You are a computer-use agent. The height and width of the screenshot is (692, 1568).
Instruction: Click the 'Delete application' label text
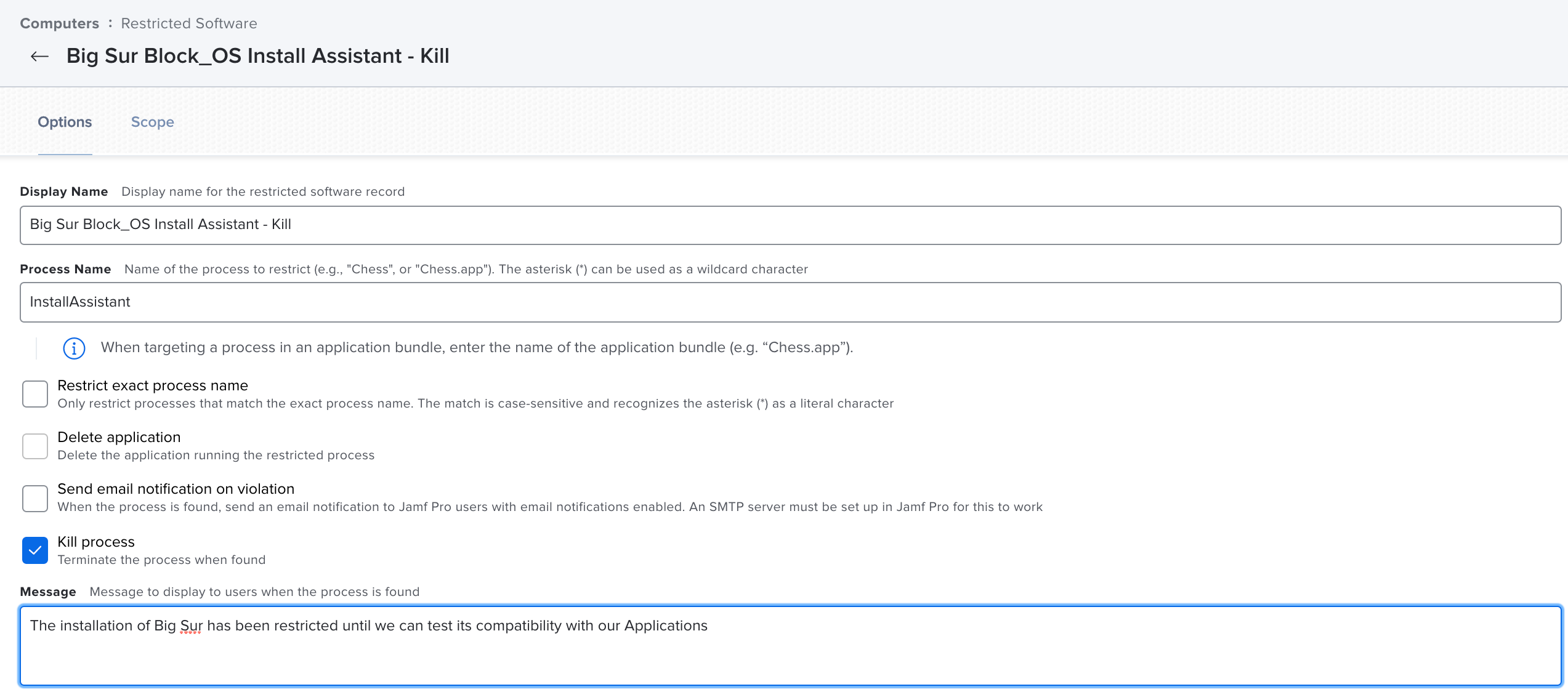(x=119, y=437)
